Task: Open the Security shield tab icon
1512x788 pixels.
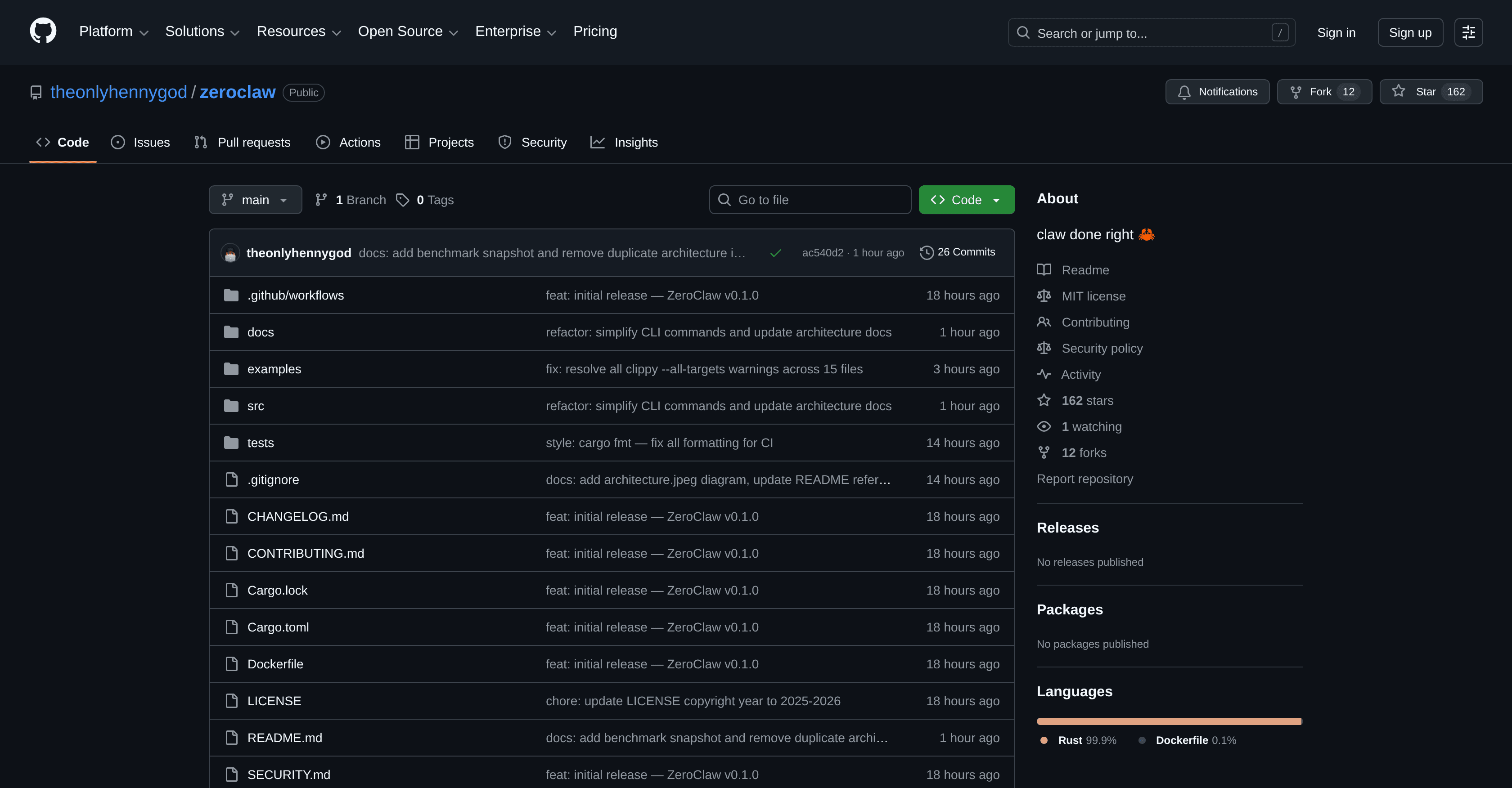Action: 504,142
